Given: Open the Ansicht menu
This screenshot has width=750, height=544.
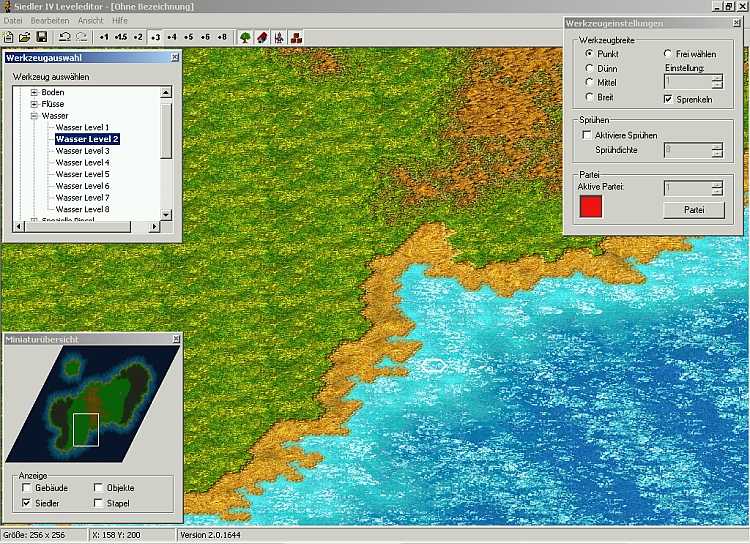Looking at the screenshot, I should [x=90, y=21].
